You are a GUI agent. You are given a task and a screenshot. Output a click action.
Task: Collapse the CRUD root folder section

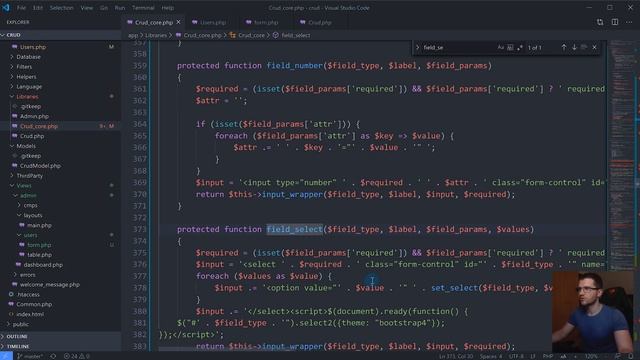point(60,35)
